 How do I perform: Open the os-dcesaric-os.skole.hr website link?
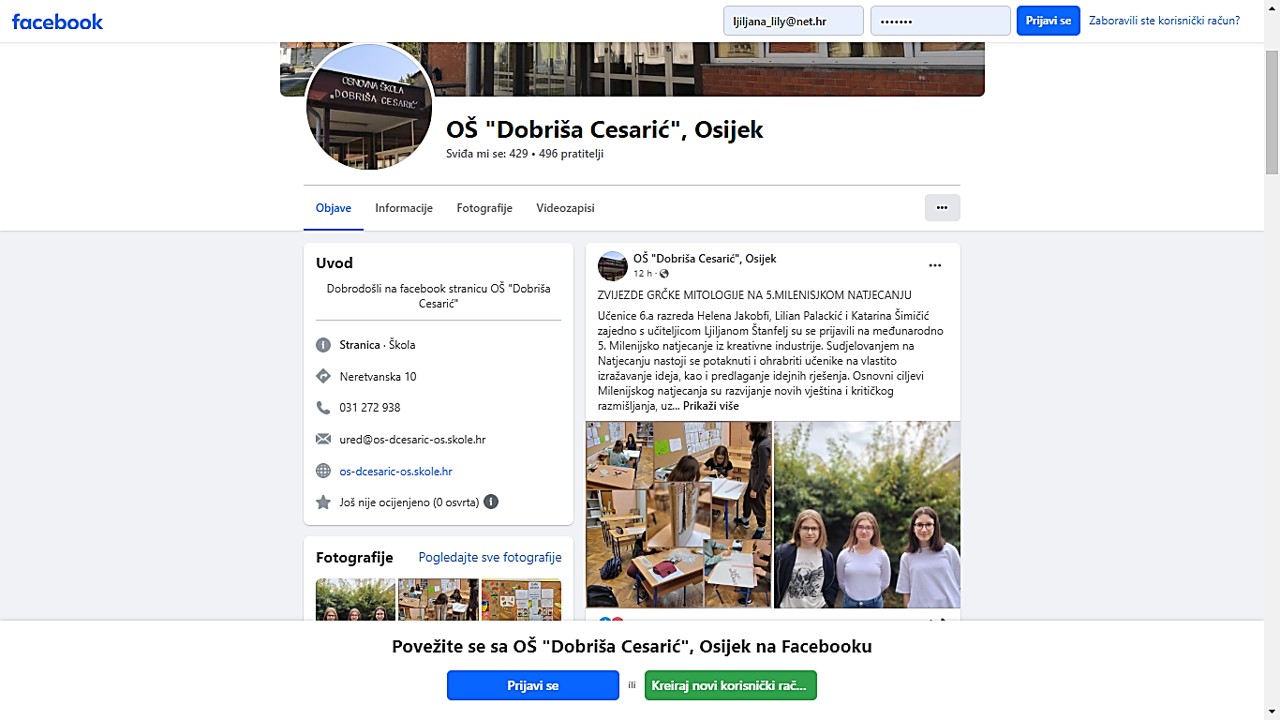pos(396,471)
